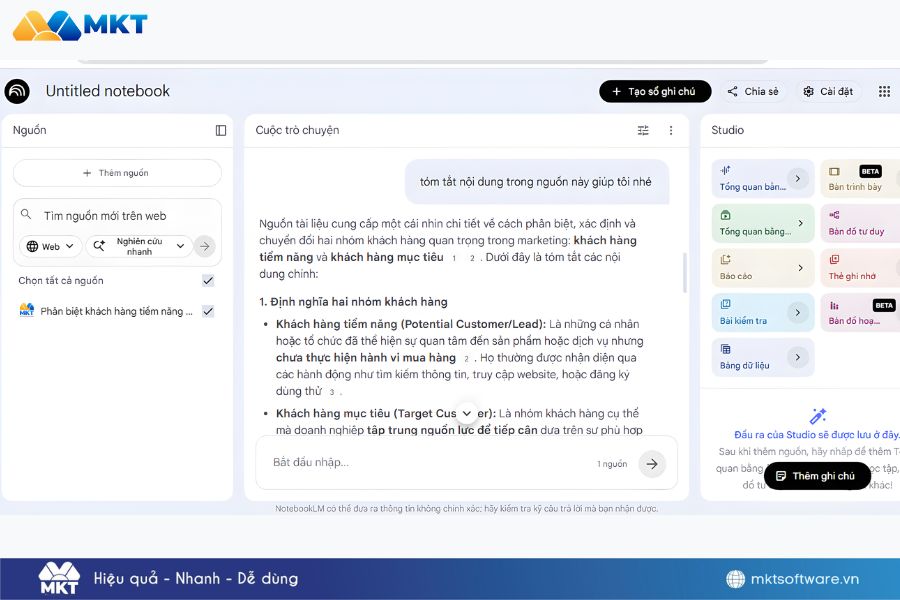This screenshot has height=600, width=900.
Task: Expand the Báo cáo options arrow
Action: 800,268
